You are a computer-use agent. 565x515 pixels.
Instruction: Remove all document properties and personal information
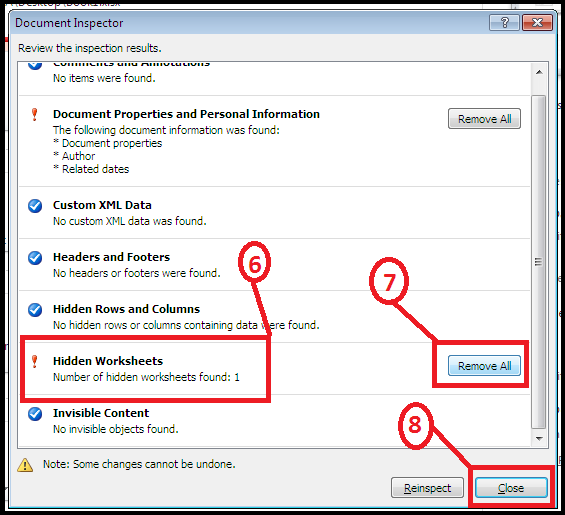[x=484, y=119]
